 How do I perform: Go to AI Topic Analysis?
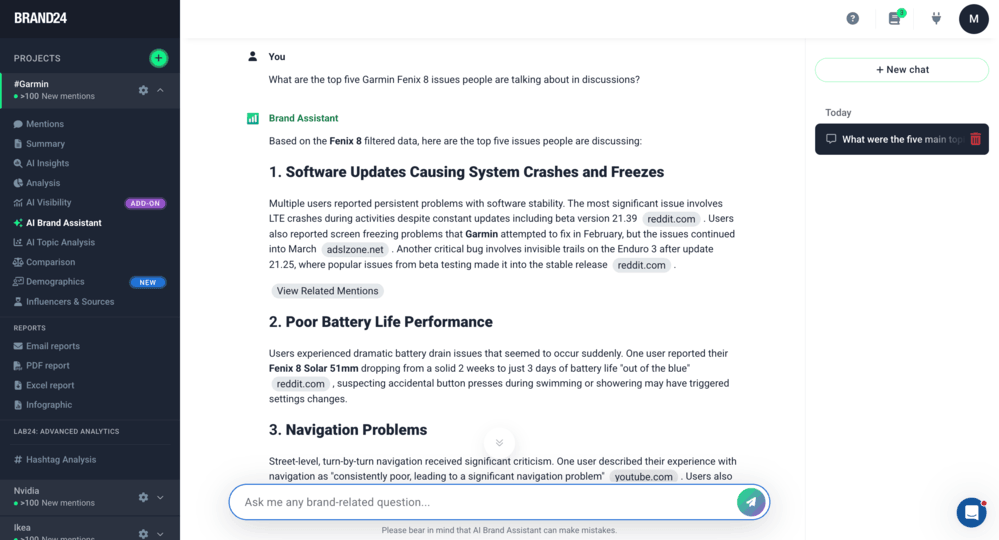tap(60, 242)
